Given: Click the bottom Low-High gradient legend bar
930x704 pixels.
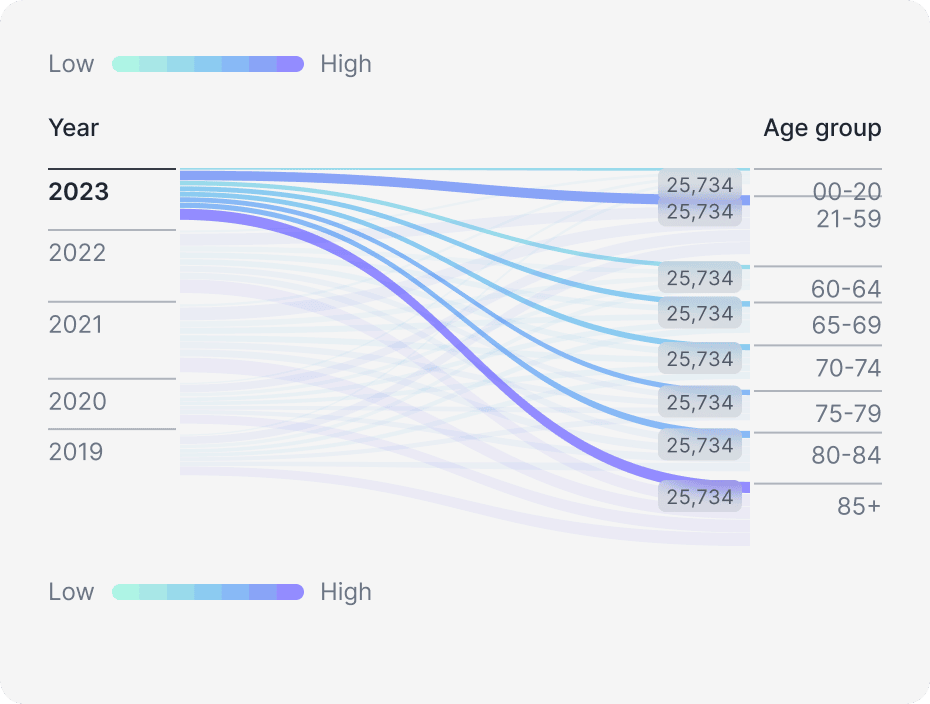Looking at the screenshot, I should pyautogui.click(x=207, y=592).
